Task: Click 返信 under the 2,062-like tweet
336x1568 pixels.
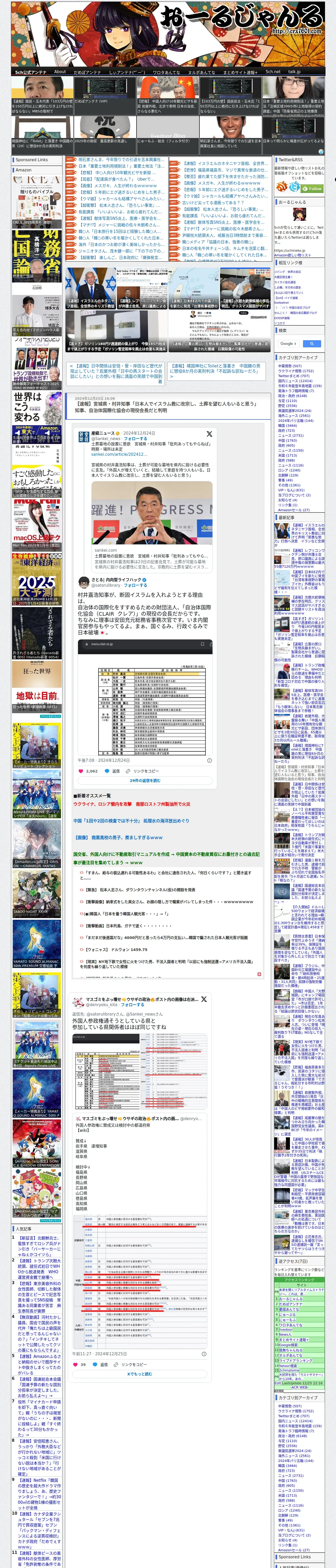Action: pyautogui.click(x=112, y=771)
